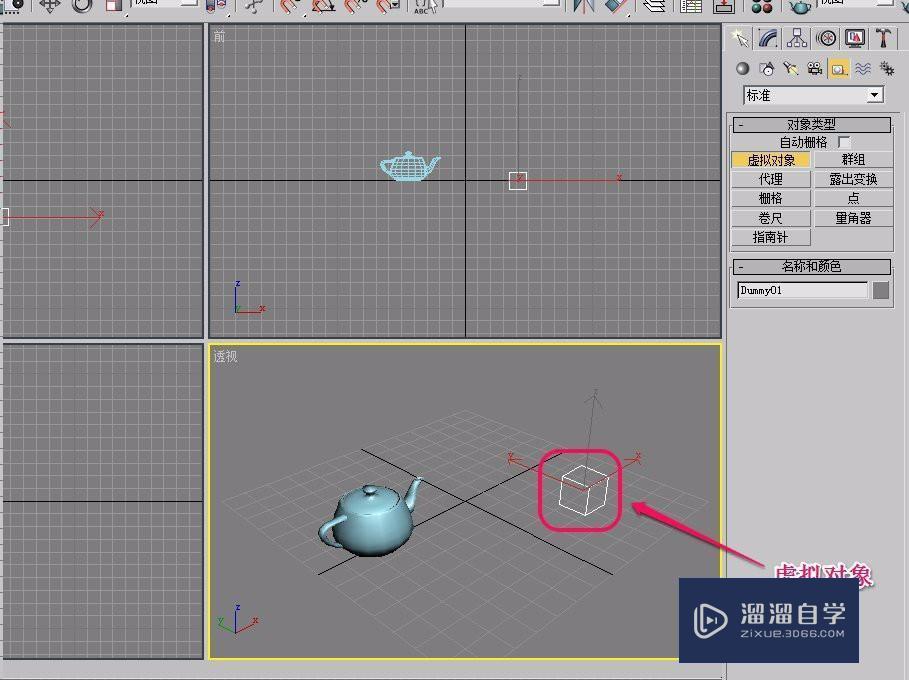Click the 虚拟对象 button
The height and width of the screenshot is (680, 909).
click(x=770, y=160)
